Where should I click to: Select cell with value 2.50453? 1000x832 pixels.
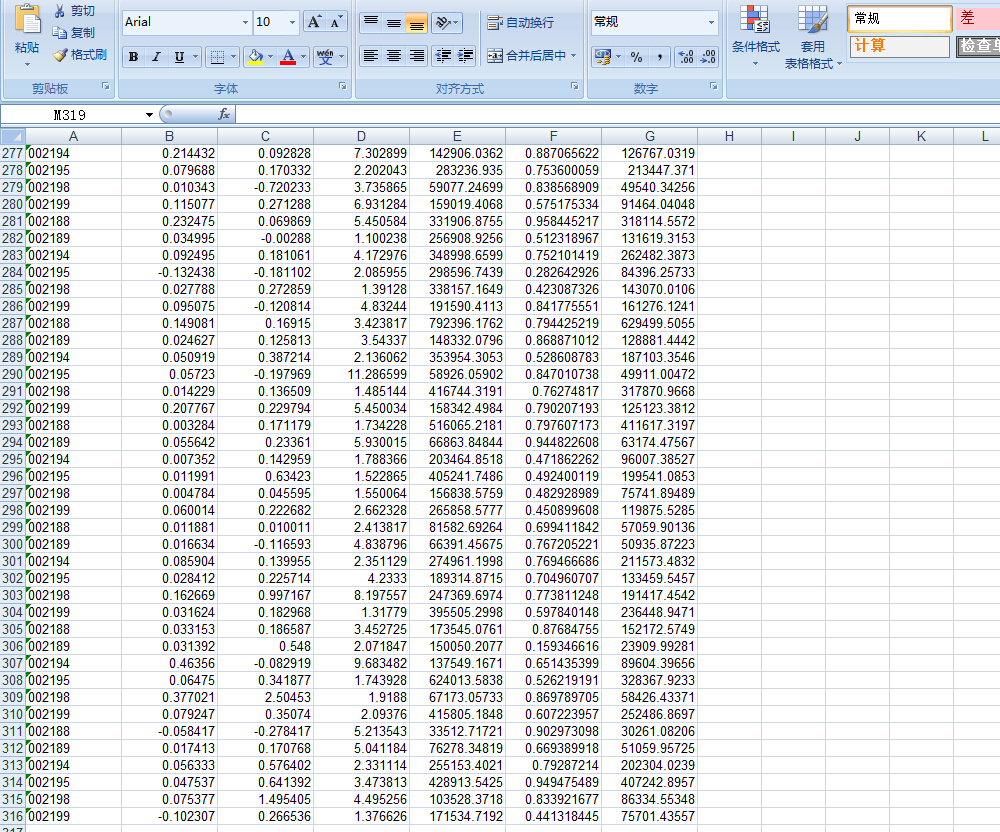[265, 697]
